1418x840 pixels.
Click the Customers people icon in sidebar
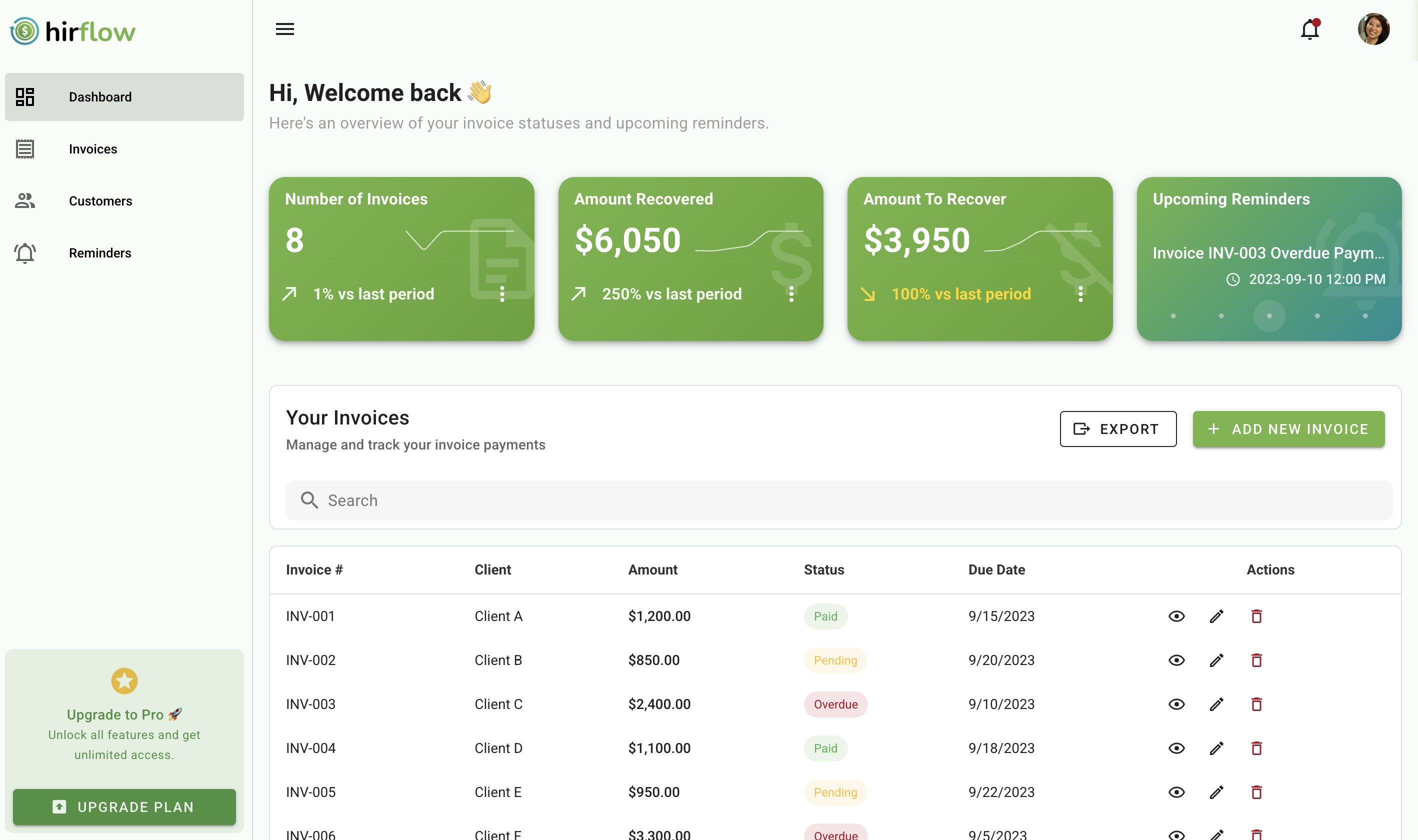tap(25, 200)
